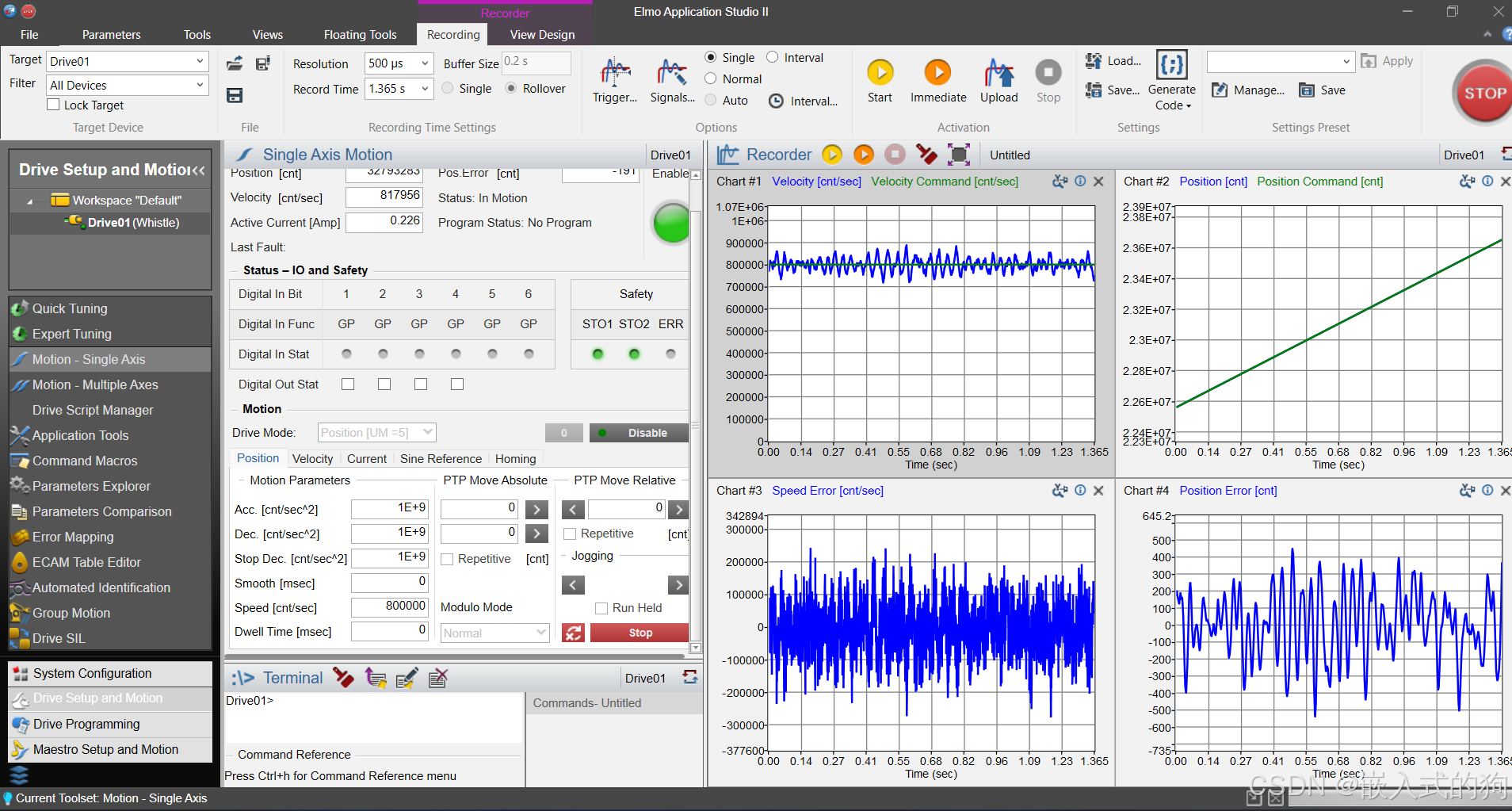The width and height of the screenshot is (1512, 811).
Task: Select Drive01 (Whistle) tree item
Action: pos(133,223)
